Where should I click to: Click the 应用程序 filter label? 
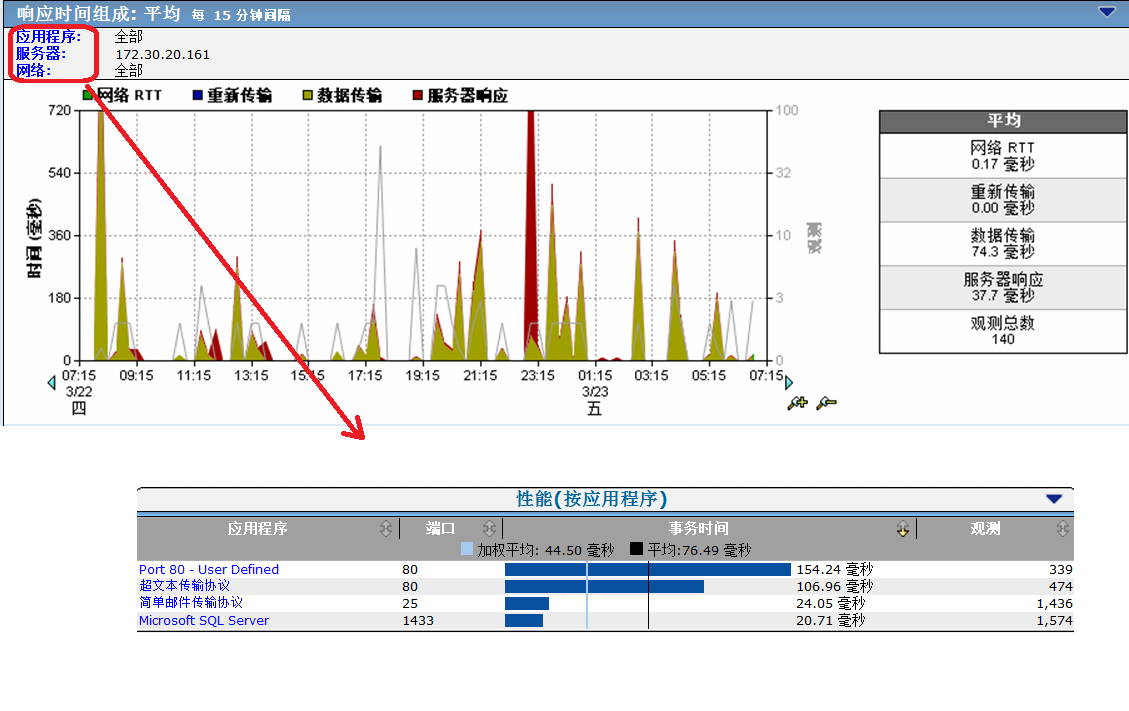point(48,36)
